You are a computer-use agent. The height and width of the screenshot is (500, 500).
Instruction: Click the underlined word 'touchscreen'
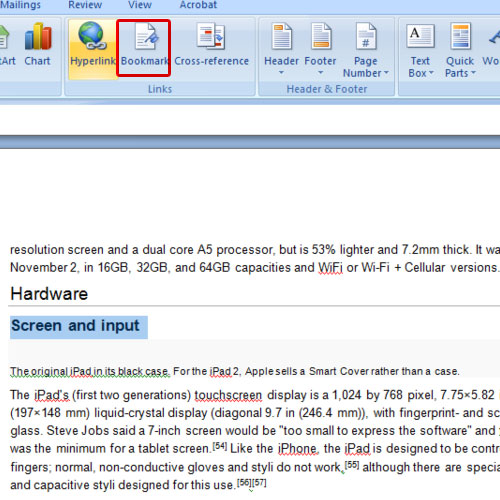(x=228, y=395)
